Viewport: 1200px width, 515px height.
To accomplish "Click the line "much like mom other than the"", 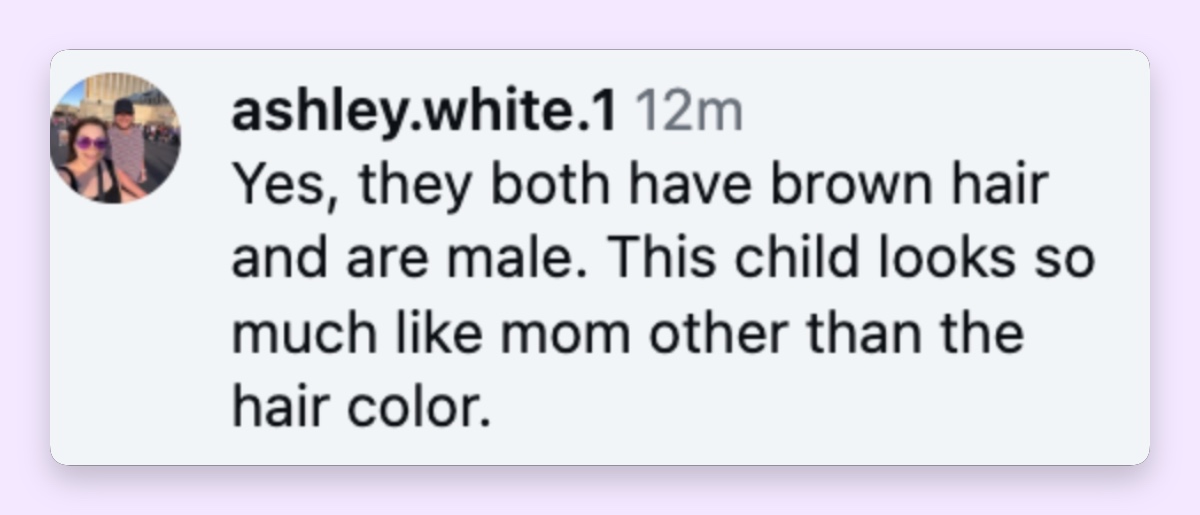I will 628,333.
